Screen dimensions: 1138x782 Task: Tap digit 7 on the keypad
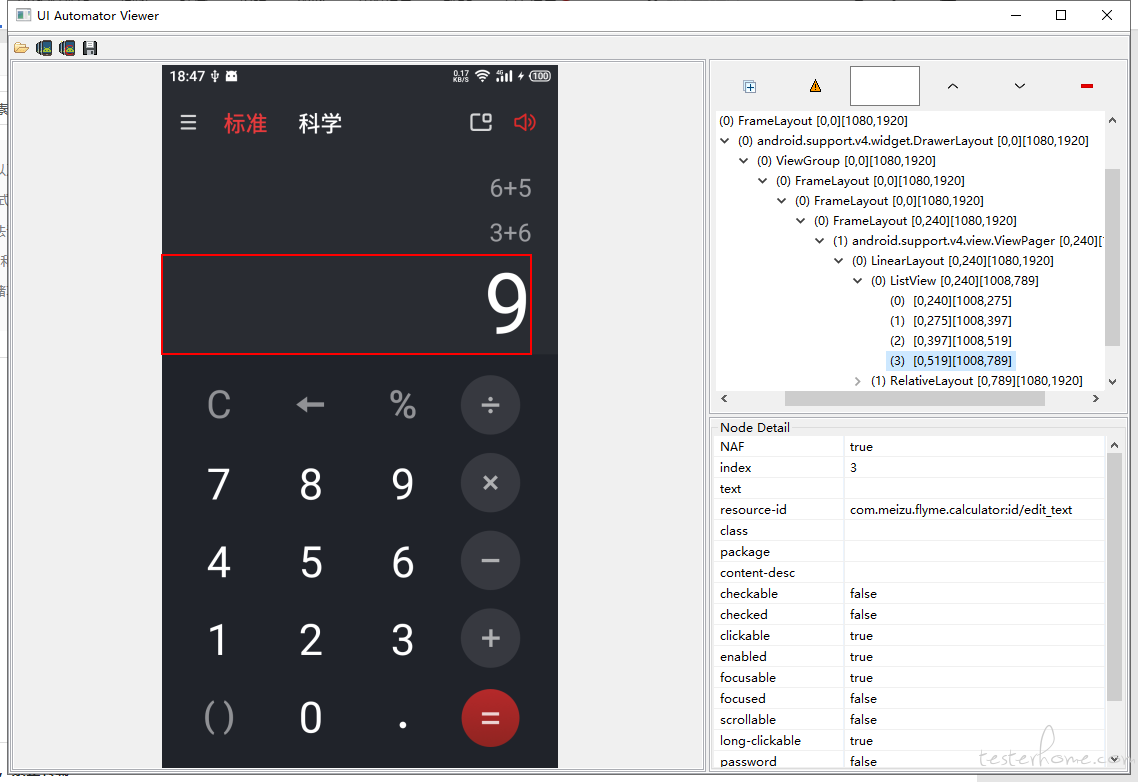tap(219, 484)
